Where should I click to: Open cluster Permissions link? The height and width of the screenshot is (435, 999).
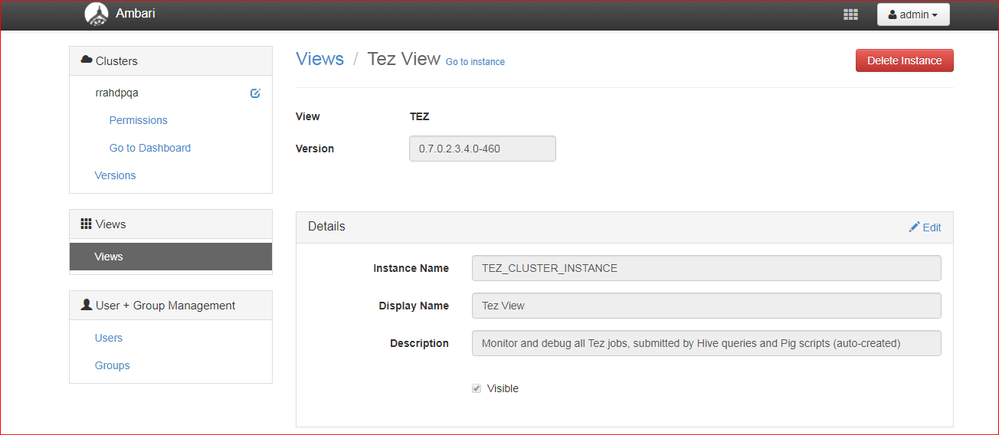[x=138, y=120]
